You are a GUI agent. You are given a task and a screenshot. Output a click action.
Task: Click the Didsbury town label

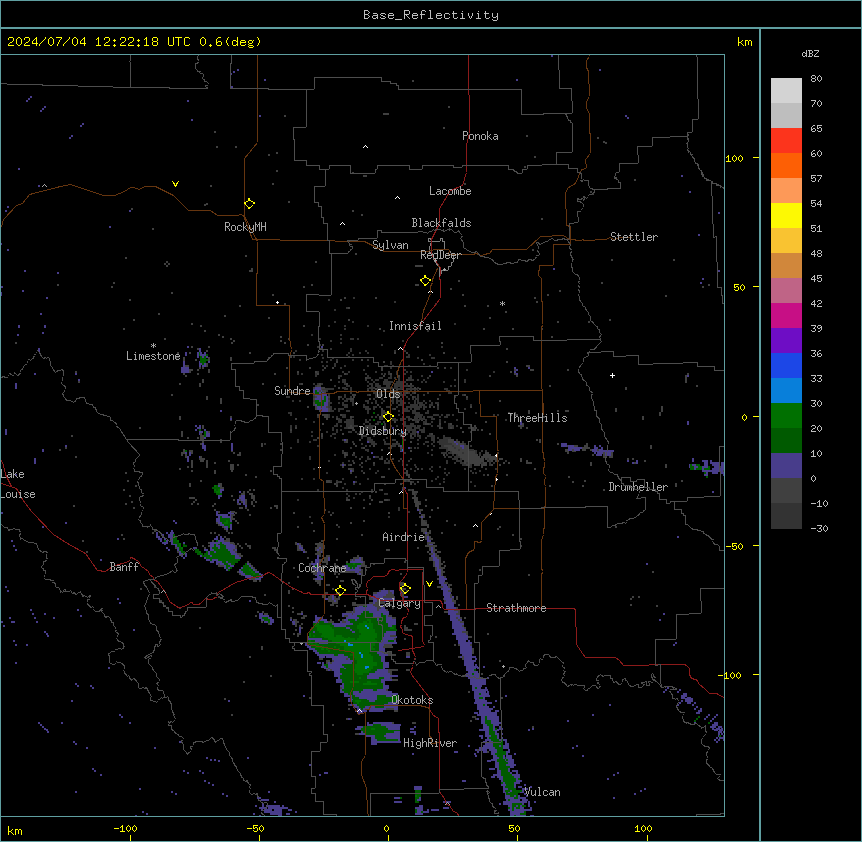pyautogui.click(x=383, y=431)
